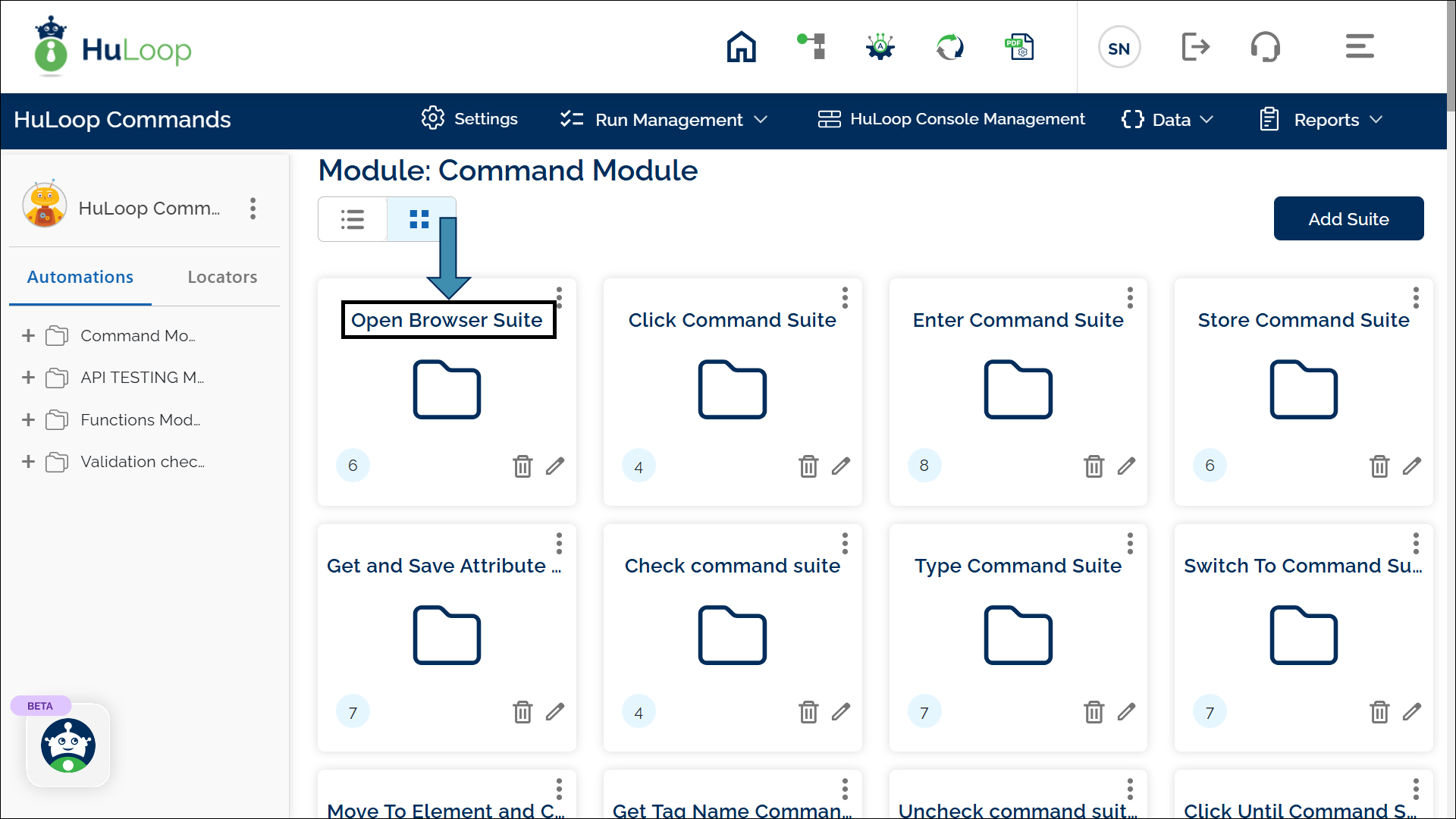Screen dimensions: 1456x819
Task: Open the BETA chatbot assistant
Action: [68, 745]
